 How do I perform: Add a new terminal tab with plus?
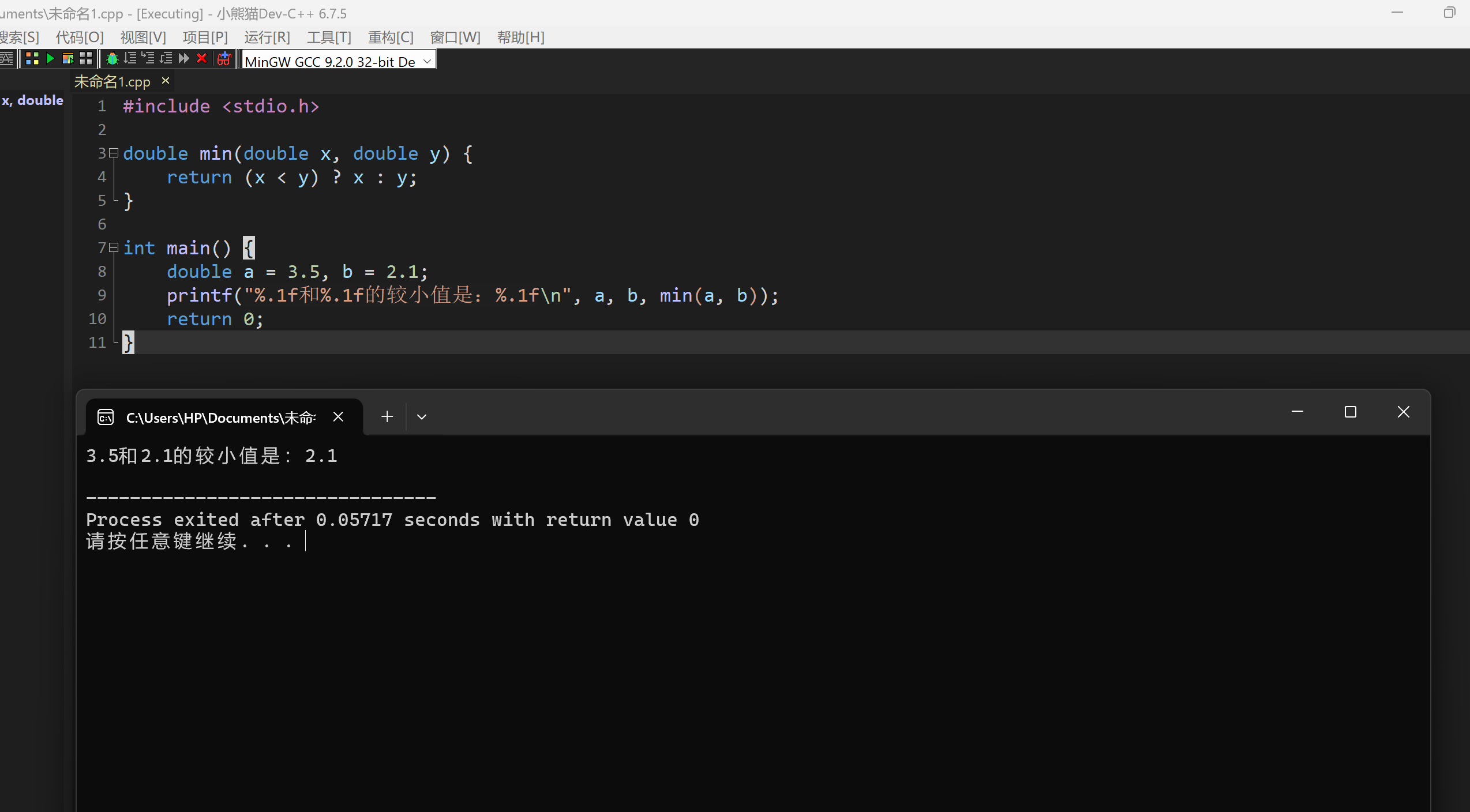point(387,417)
